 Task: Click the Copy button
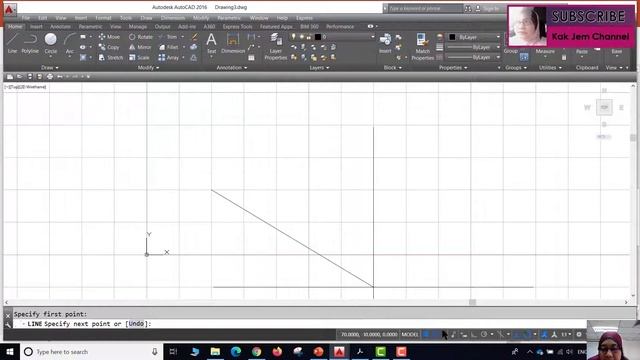[109, 47]
